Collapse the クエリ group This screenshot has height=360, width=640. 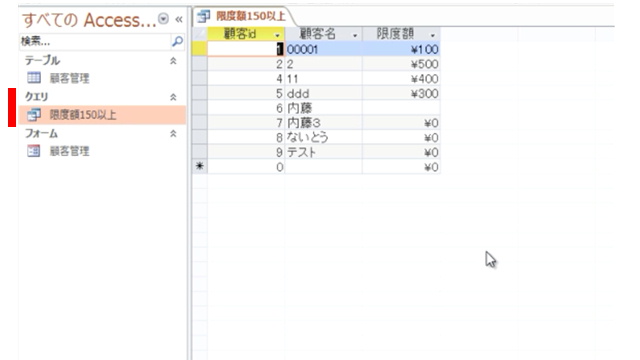click(173, 97)
